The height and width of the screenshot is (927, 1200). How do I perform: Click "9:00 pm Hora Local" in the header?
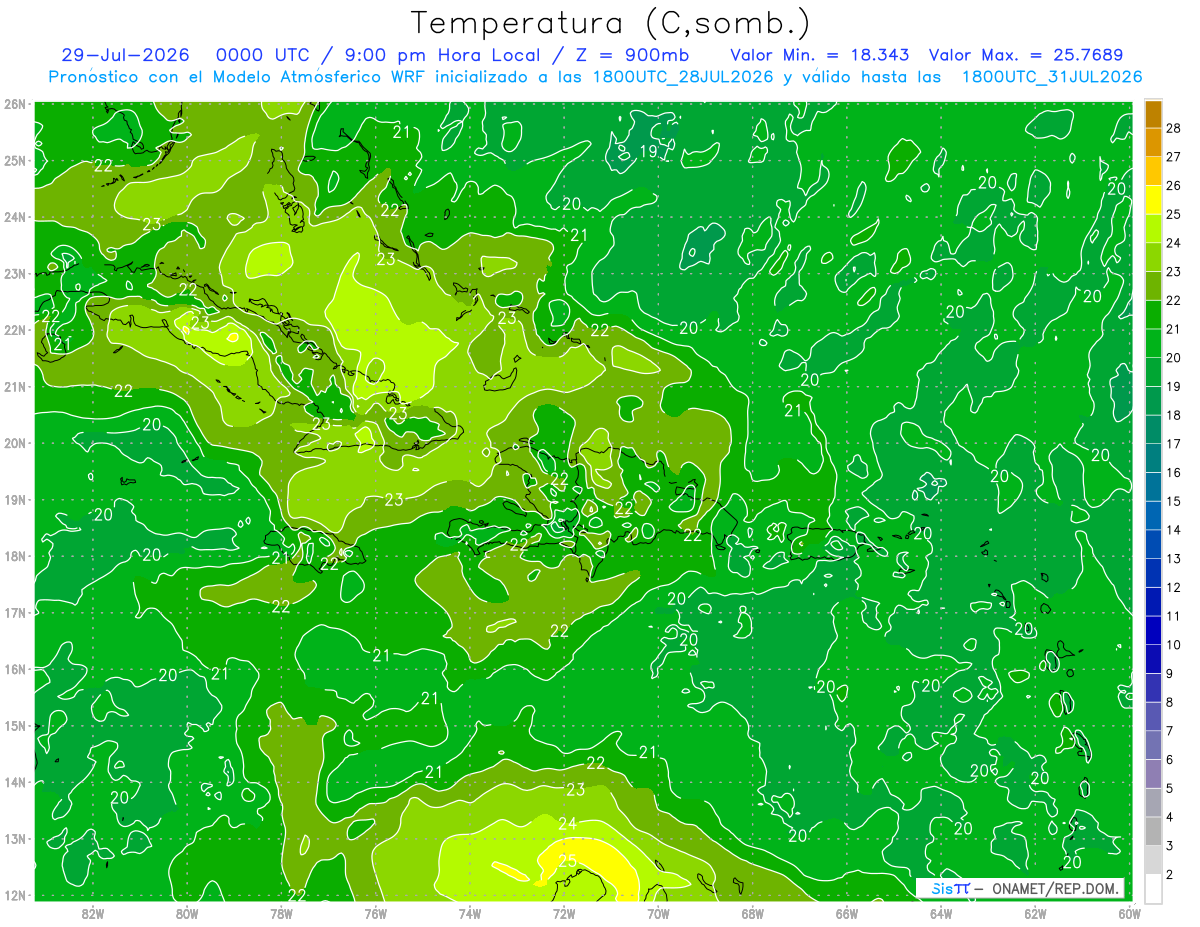coord(441,55)
